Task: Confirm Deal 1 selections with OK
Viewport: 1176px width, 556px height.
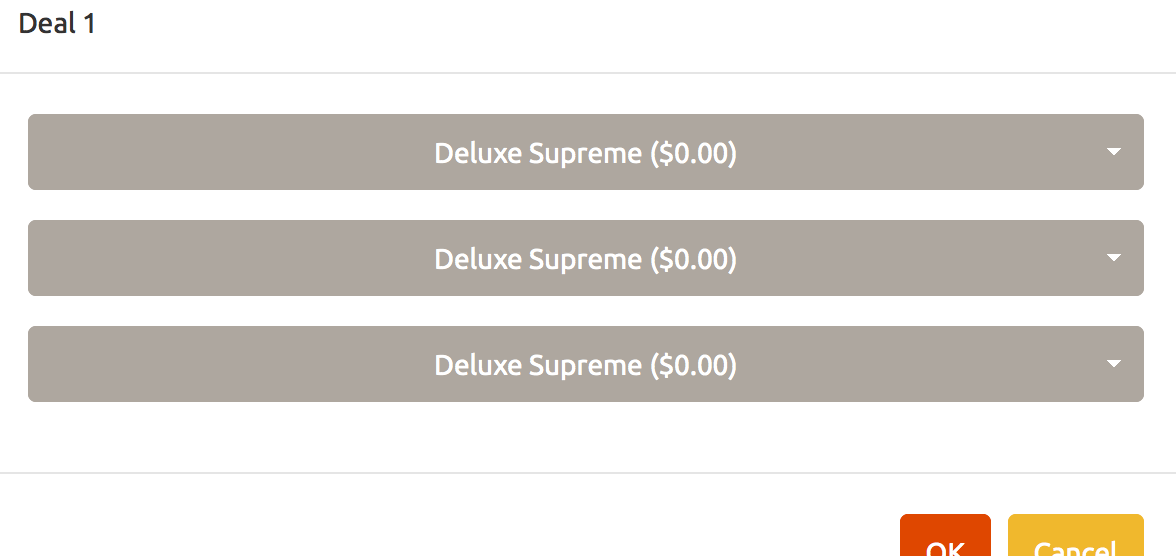Action: coord(945,540)
